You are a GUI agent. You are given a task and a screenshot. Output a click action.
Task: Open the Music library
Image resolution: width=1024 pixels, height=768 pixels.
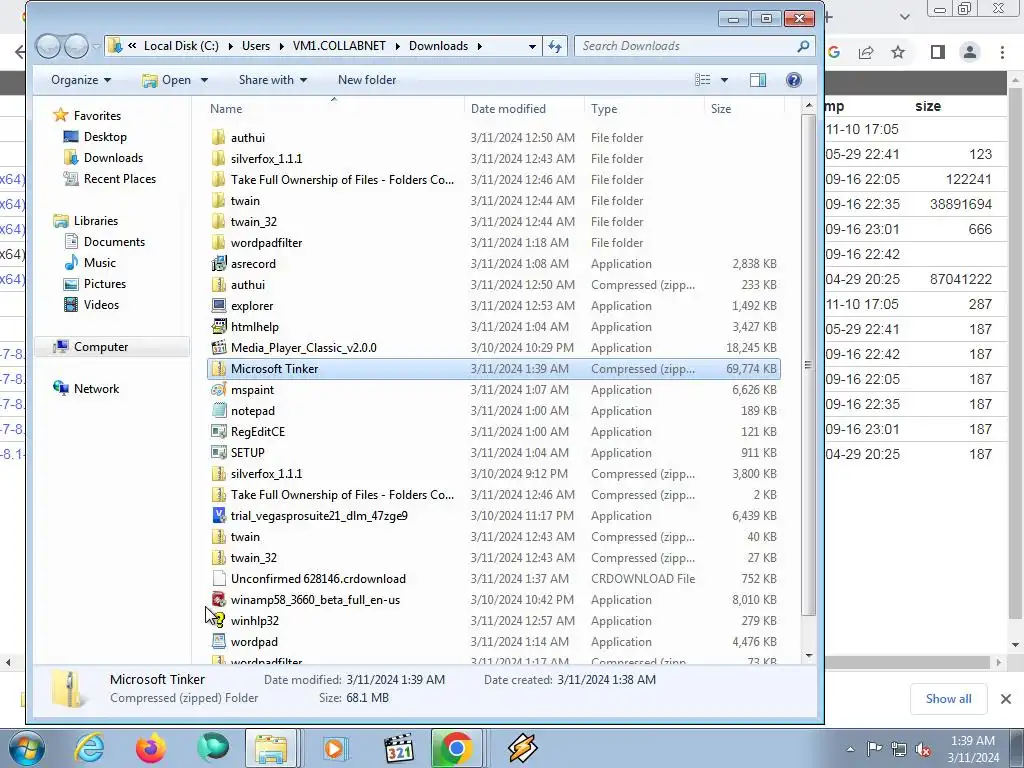(x=99, y=263)
